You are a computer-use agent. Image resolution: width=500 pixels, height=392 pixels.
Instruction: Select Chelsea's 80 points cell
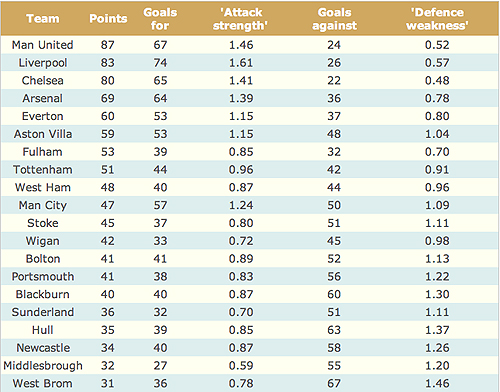coord(108,80)
